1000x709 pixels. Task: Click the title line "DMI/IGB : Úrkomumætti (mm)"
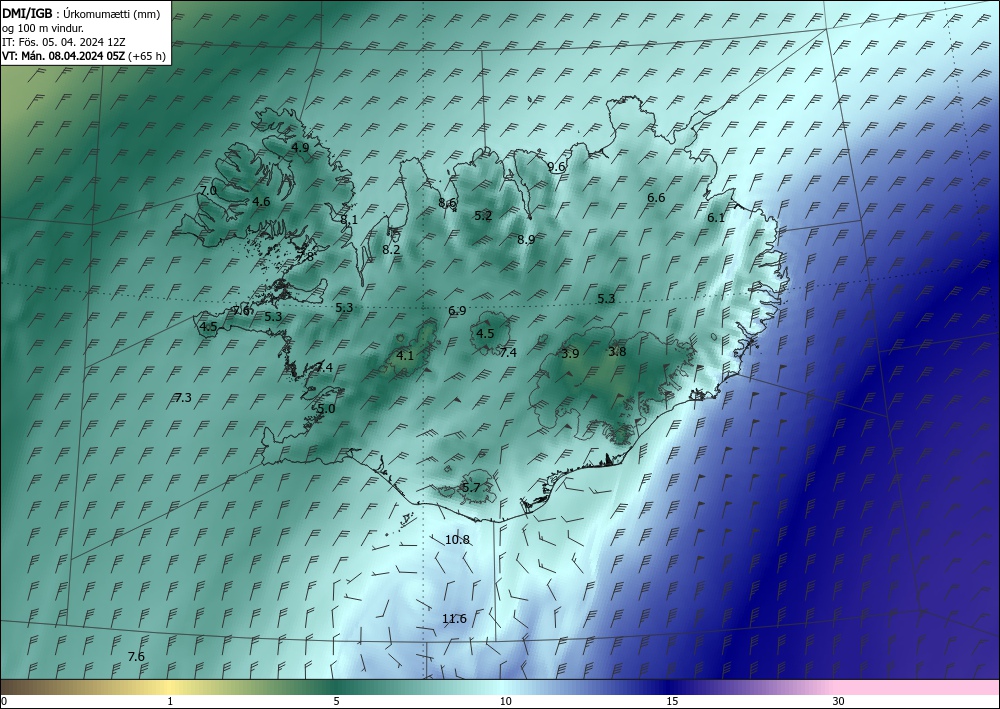[81, 14]
